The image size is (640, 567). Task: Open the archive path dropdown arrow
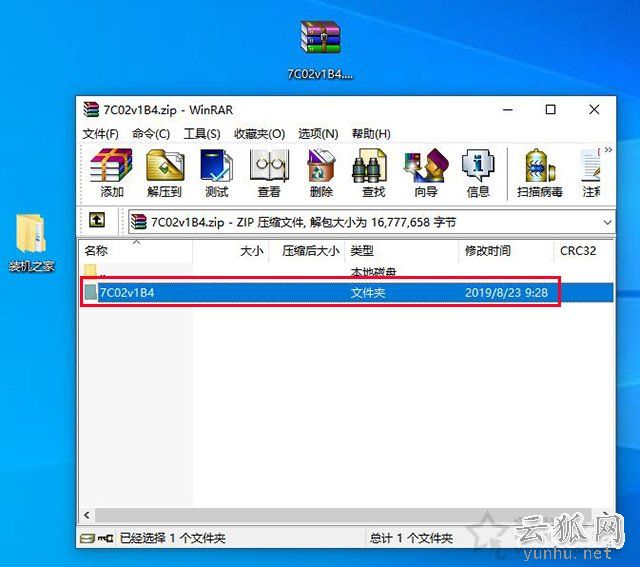[x=607, y=222]
